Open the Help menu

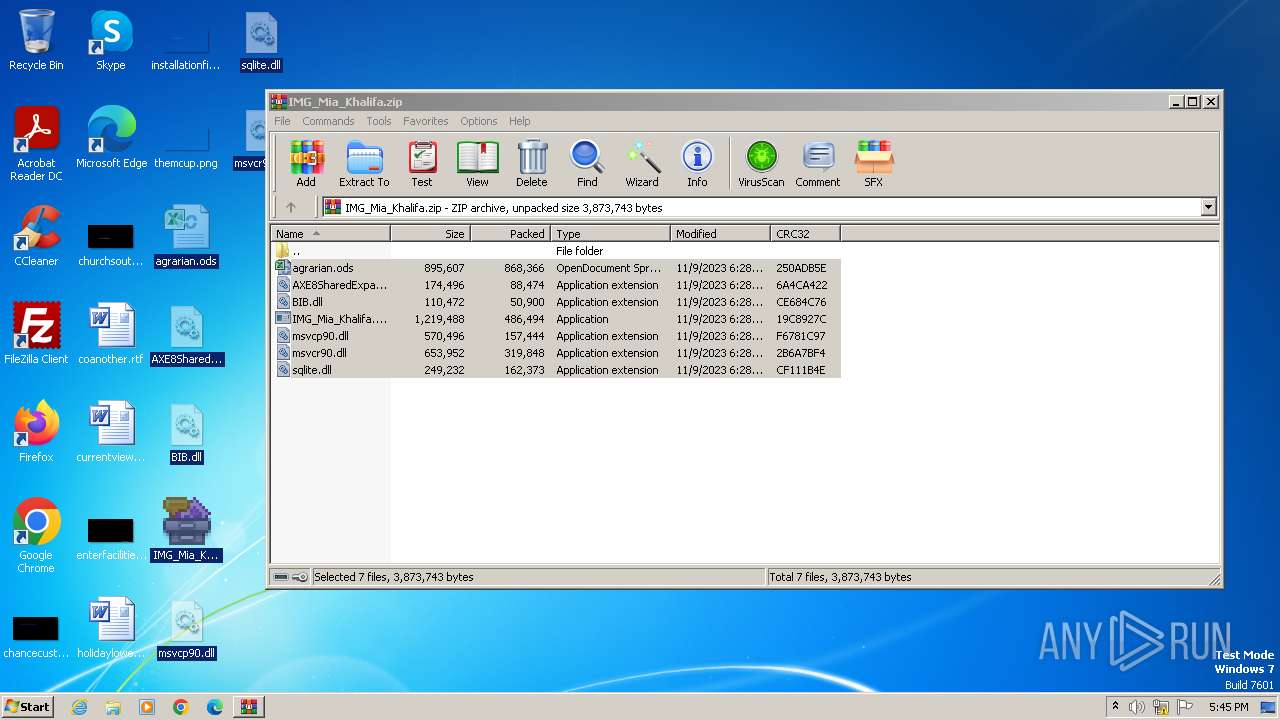(x=520, y=121)
